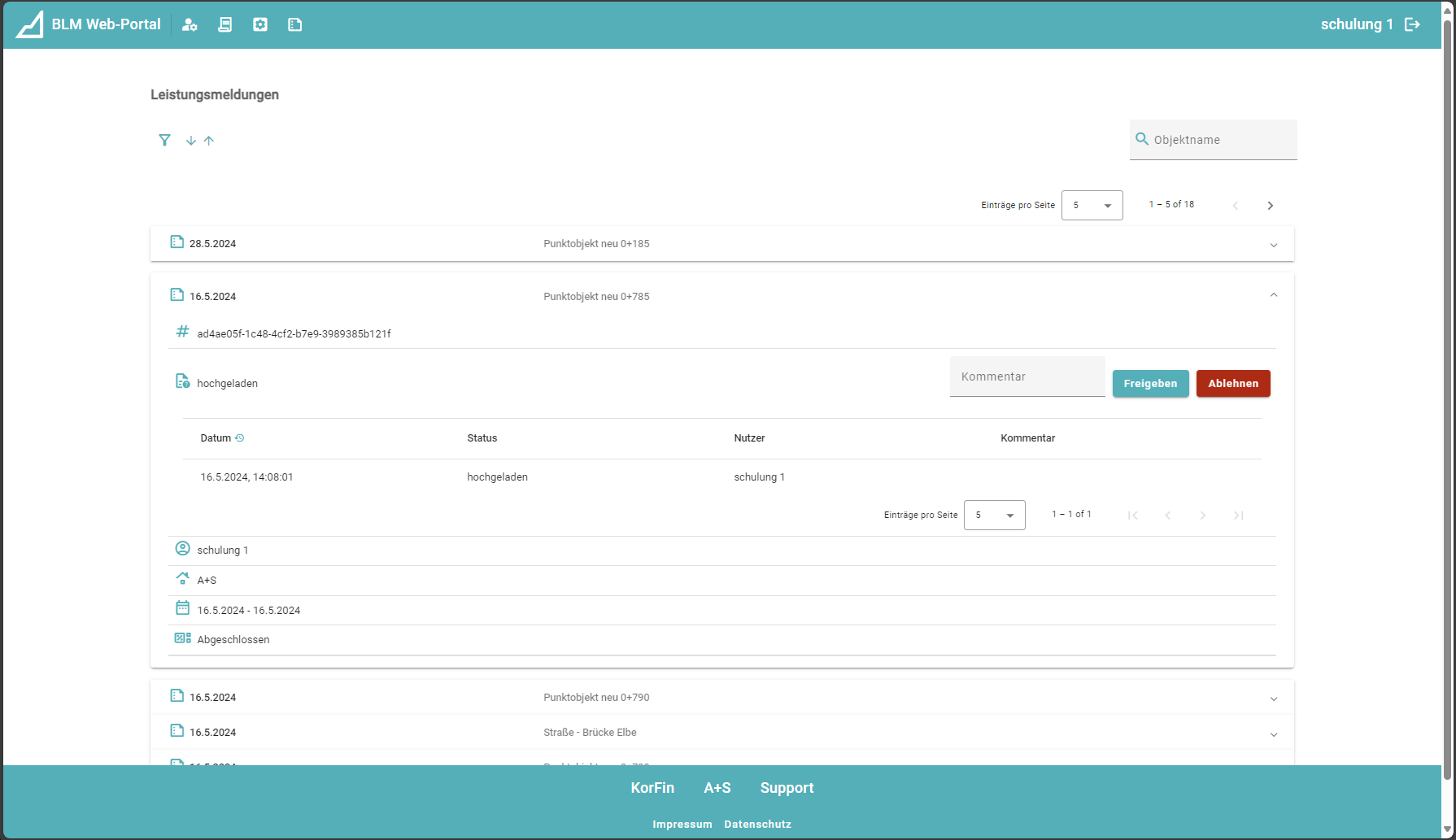Open the KorFin footer link
The image size is (1456, 840).
click(652, 788)
